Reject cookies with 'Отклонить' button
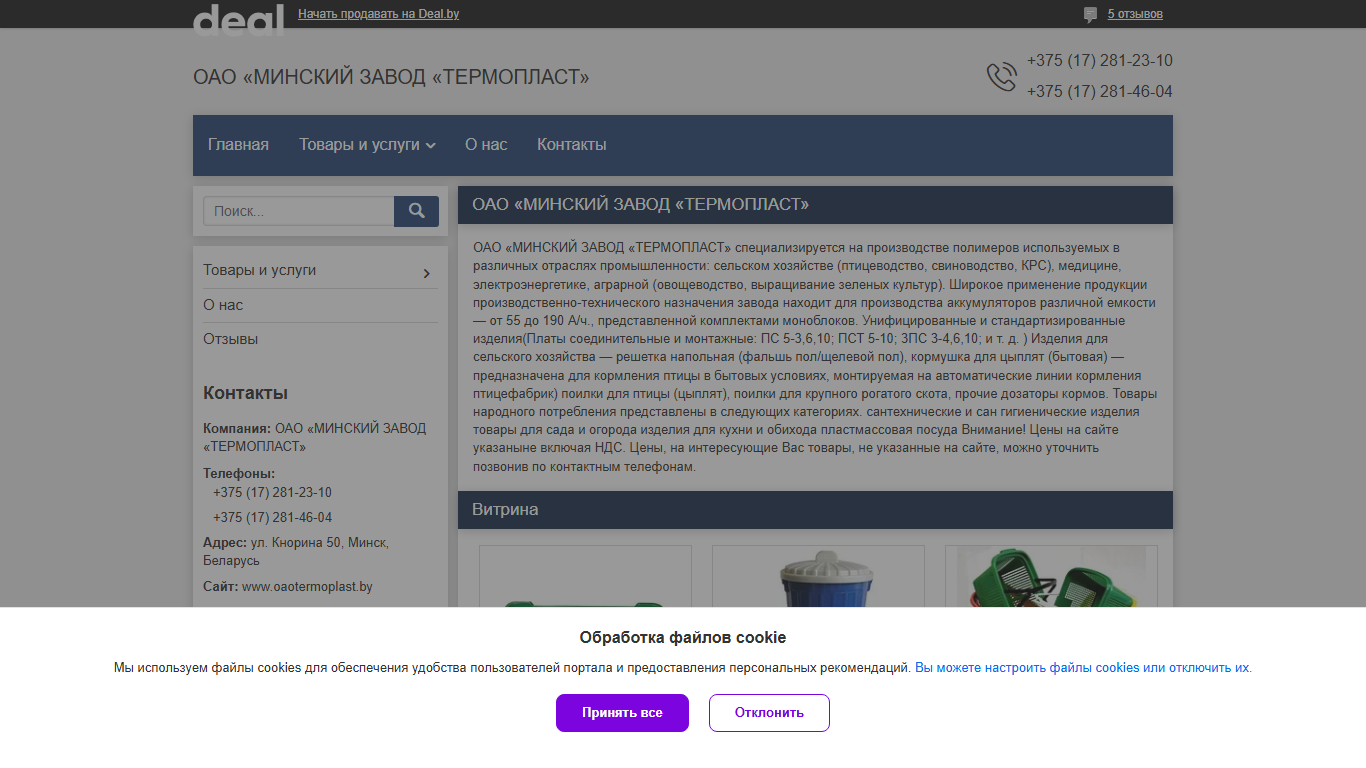Image resolution: width=1366 pixels, height=768 pixels. [x=769, y=713]
